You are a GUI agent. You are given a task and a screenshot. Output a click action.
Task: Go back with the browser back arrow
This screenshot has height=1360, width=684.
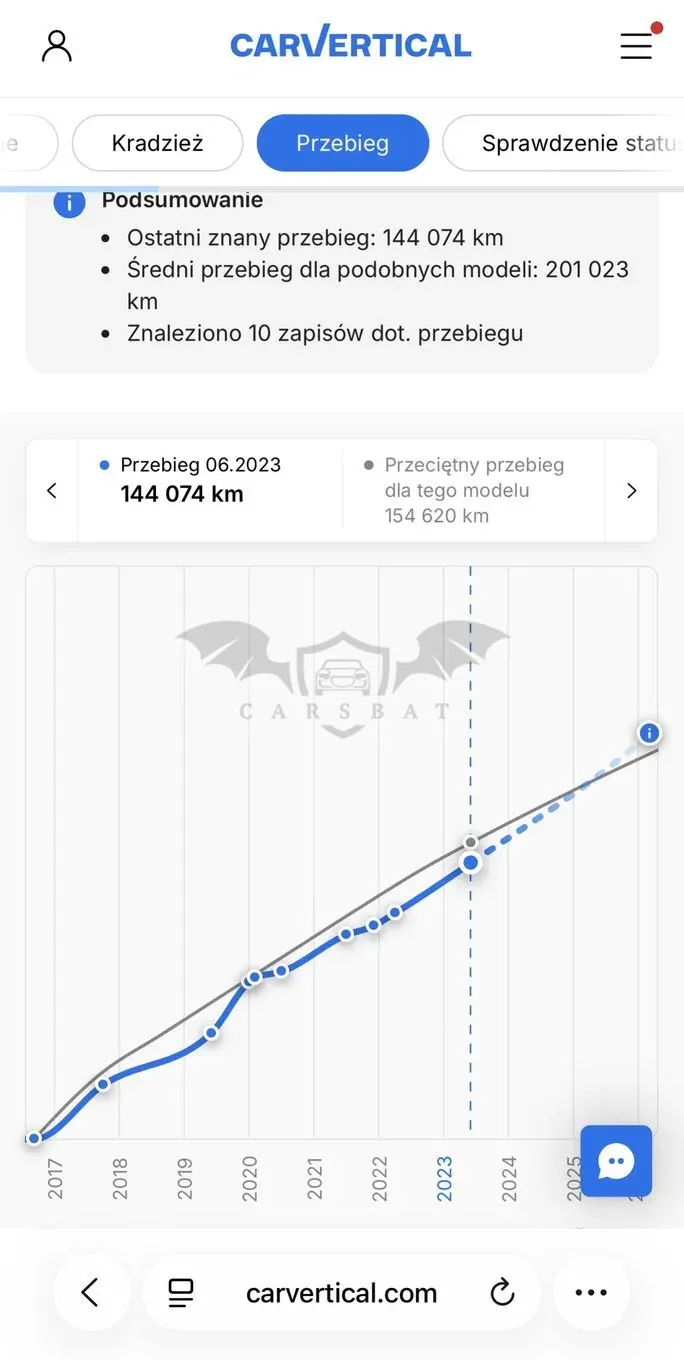click(x=90, y=1293)
